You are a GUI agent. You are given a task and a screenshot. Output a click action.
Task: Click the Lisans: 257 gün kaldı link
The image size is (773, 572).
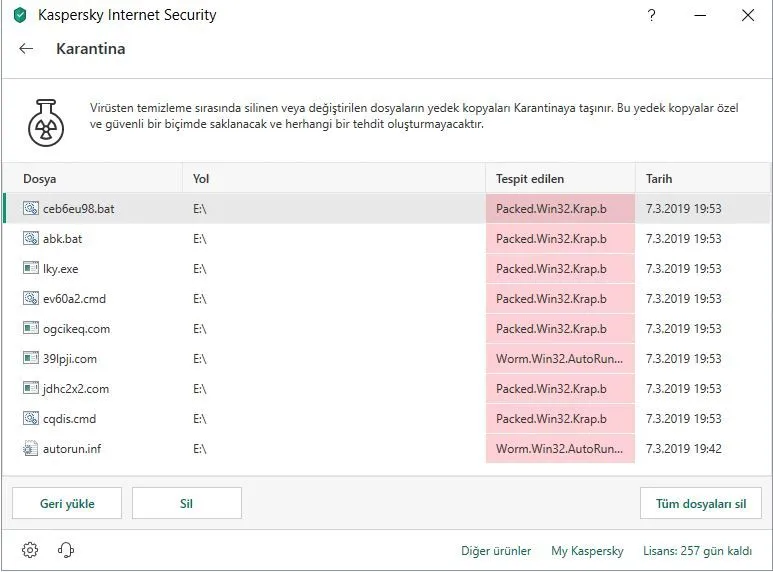[697, 551]
